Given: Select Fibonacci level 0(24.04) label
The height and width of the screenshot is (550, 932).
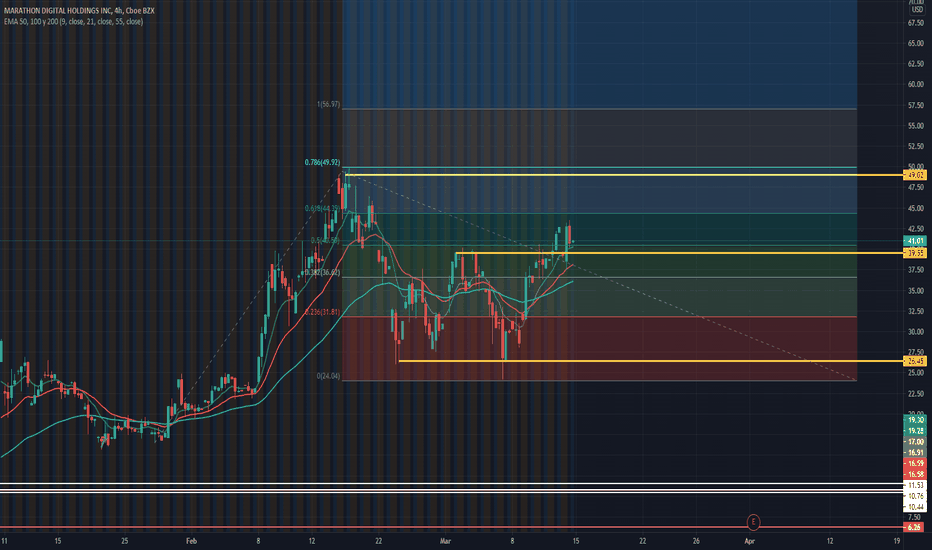Looking at the screenshot, I should (328, 376).
